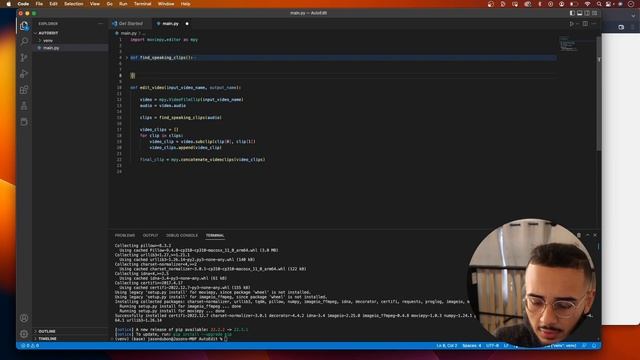Switch to the Get Started tab
The width and height of the screenshot is (640, 360).
coord(131,24)
